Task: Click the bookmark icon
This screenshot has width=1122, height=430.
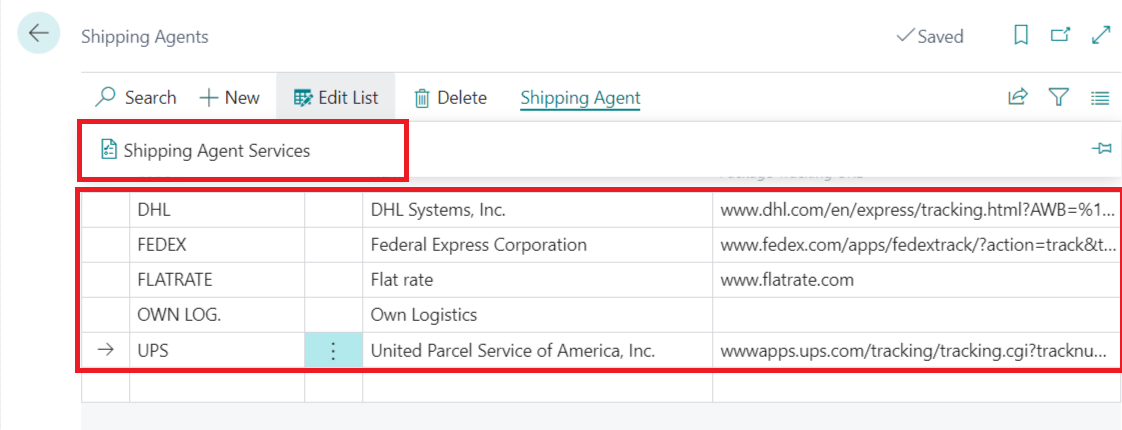Action: 1021,36
